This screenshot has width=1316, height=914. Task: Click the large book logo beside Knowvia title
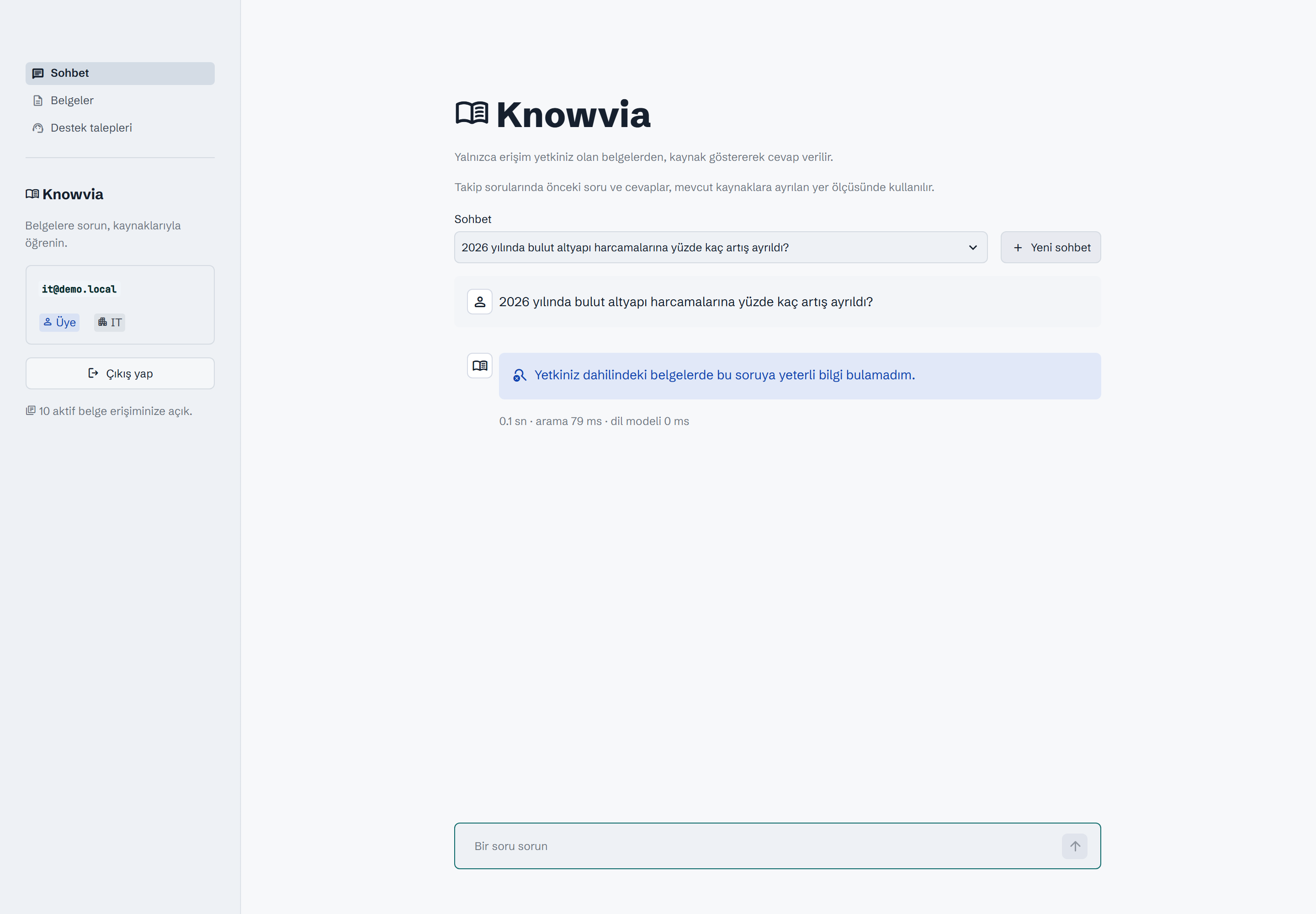point(472,113)
